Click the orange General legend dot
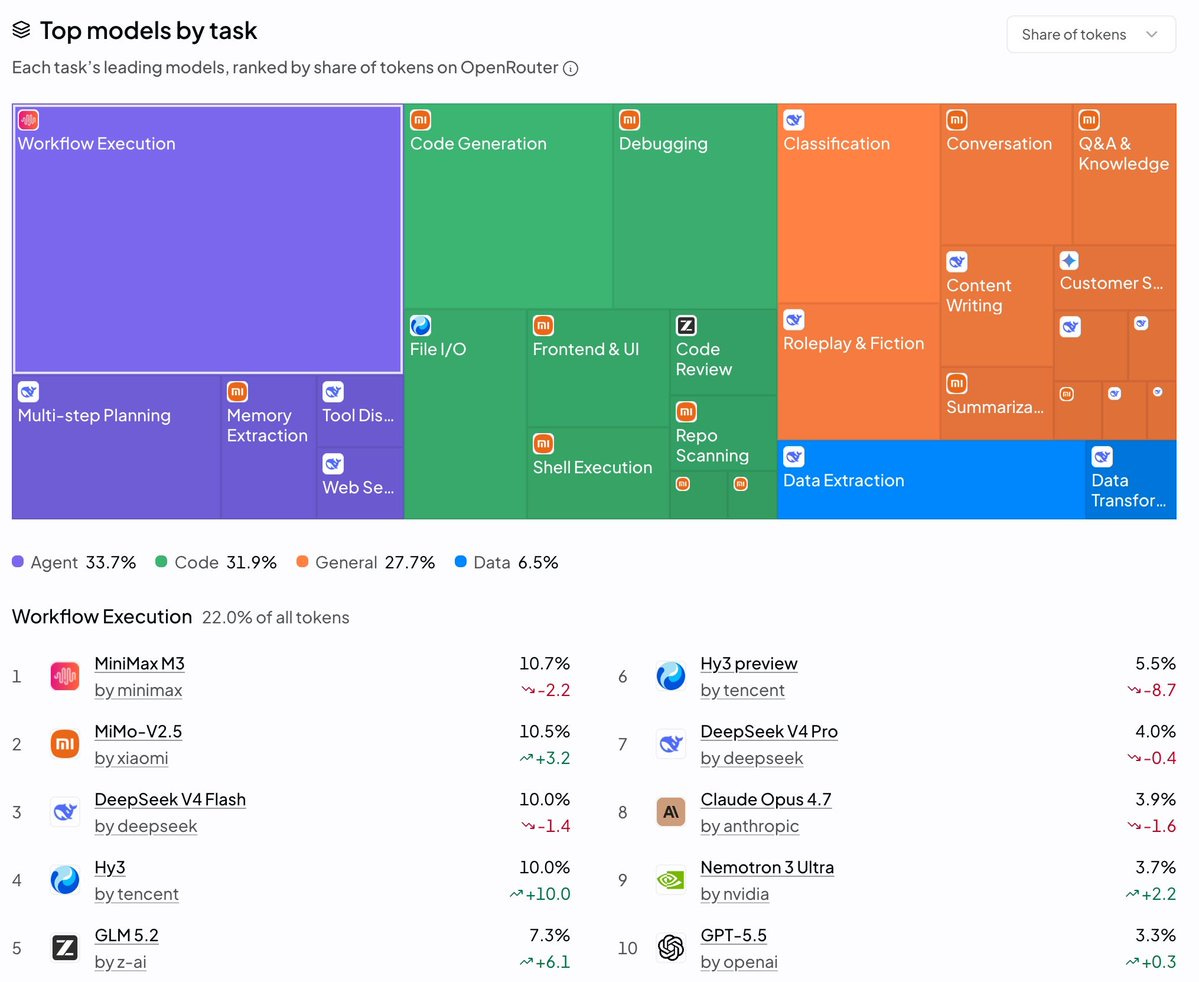The height and width of the screenshot is (982, 1199). click(302, 561)
